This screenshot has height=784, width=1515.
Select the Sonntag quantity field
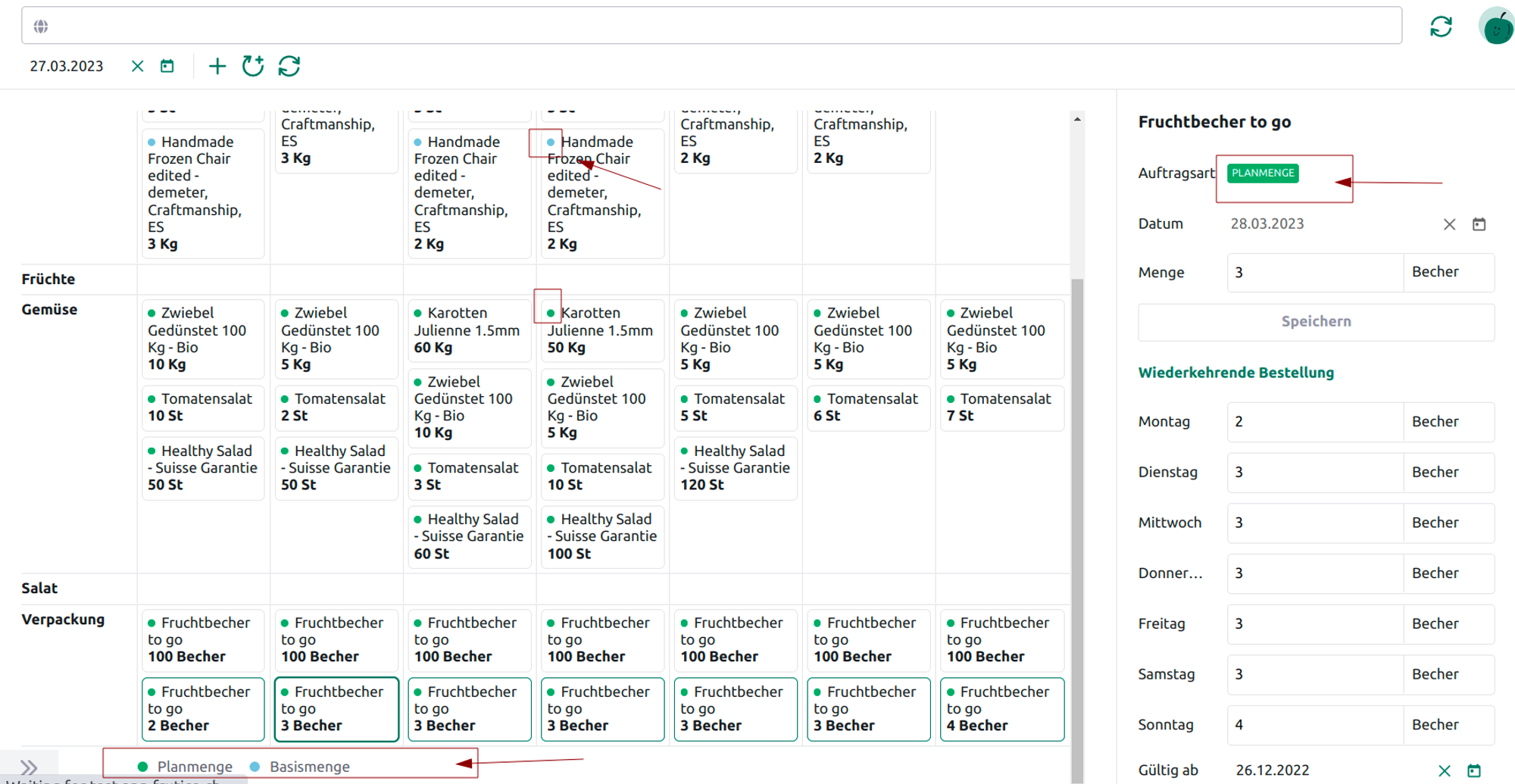pos(1314,725)
